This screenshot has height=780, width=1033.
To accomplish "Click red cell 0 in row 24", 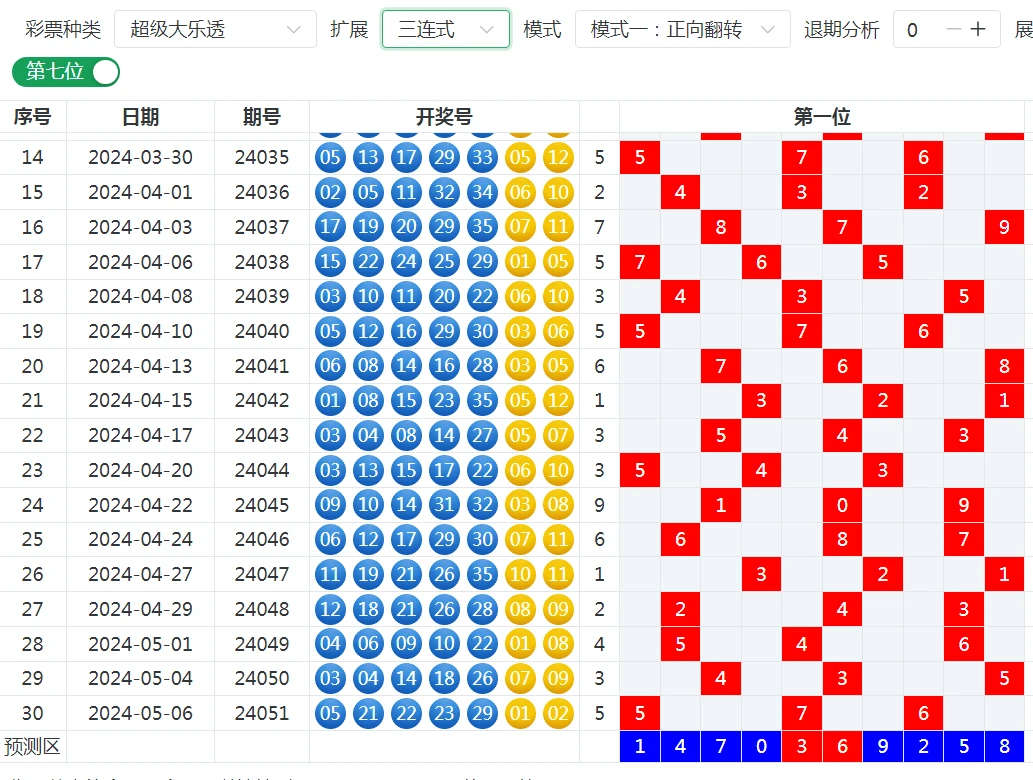I will [842, 505].
